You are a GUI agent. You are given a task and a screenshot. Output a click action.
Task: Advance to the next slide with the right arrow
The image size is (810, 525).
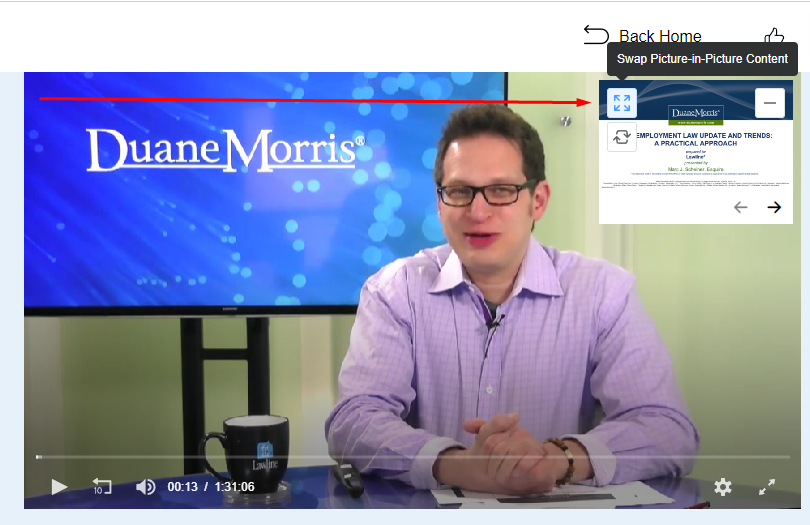point(774,207)
